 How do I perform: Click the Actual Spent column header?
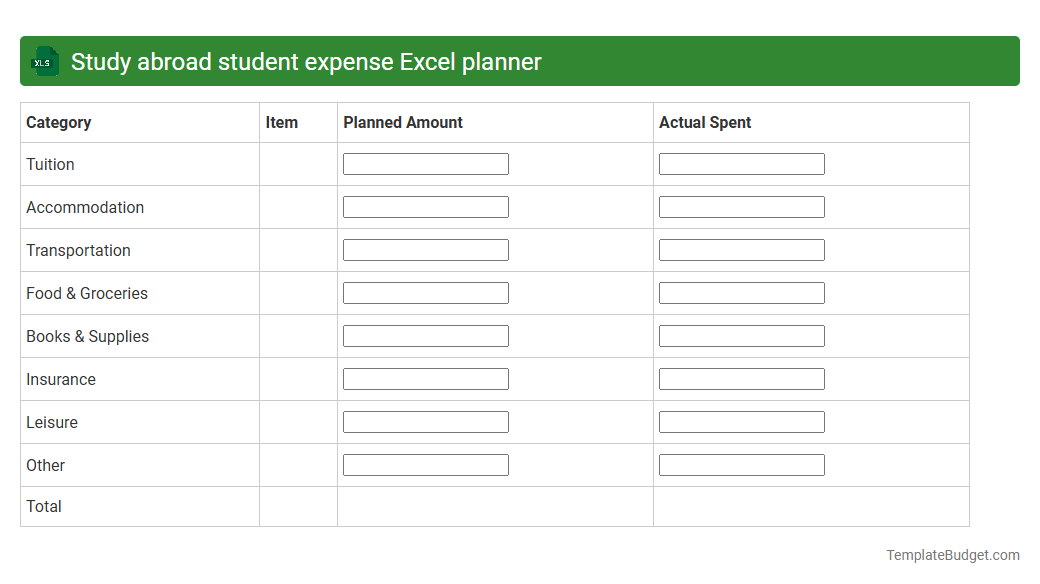(x=705, y=122)
